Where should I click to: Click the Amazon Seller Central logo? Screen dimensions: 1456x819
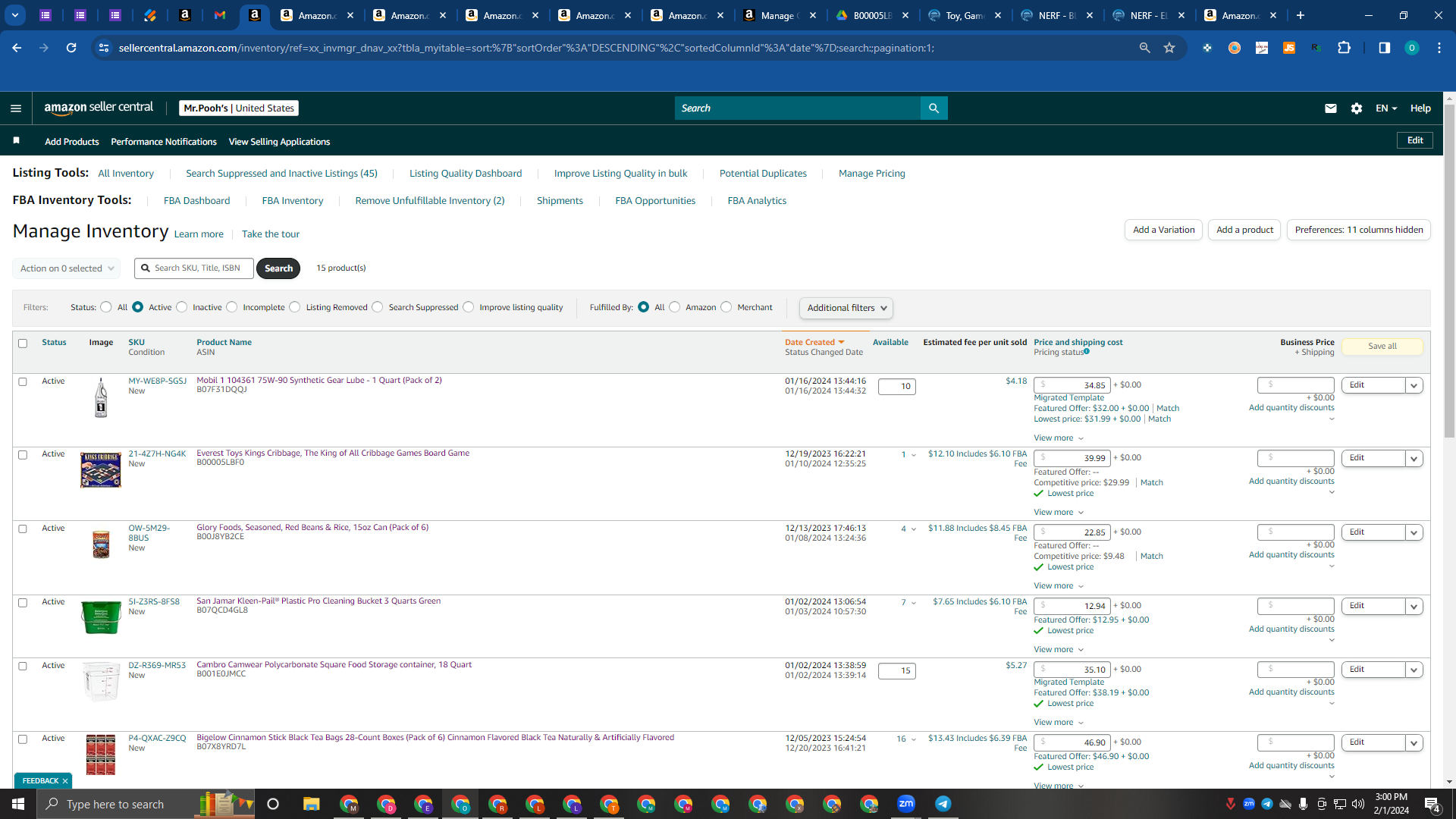[99, 108]
